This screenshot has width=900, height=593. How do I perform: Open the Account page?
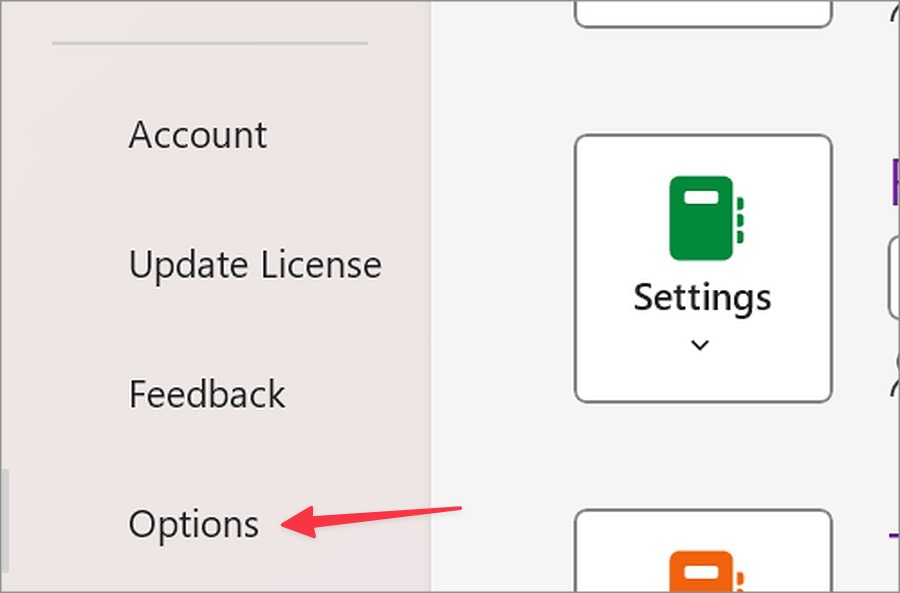(198, 135)
